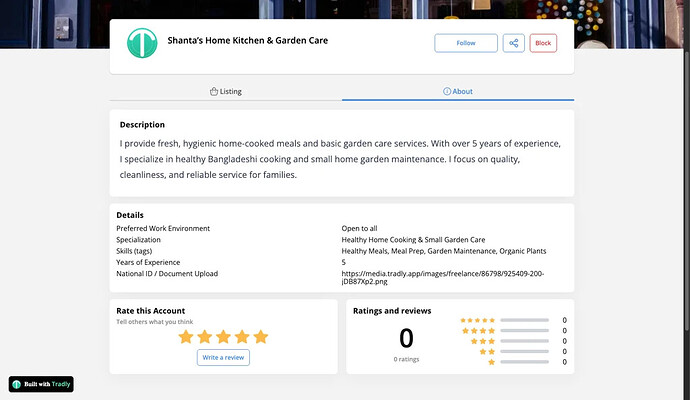The image size is (690, 400).
Task: Click the share icon button
Action: pyautogui.click(x=514, y=43)
